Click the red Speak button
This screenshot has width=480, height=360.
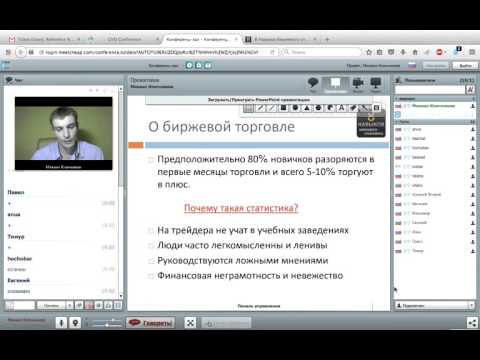(151, 323)
